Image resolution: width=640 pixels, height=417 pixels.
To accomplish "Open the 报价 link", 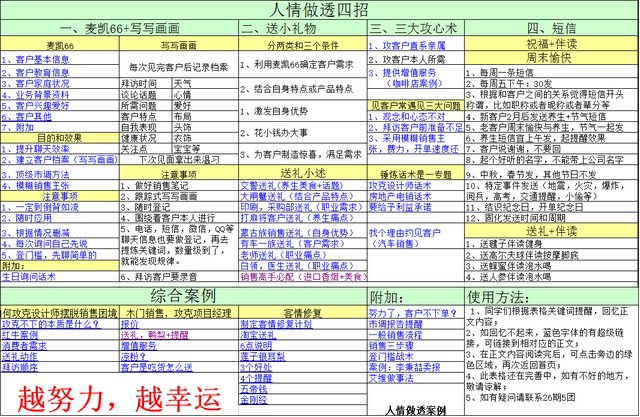I will [x=129, y=324].
